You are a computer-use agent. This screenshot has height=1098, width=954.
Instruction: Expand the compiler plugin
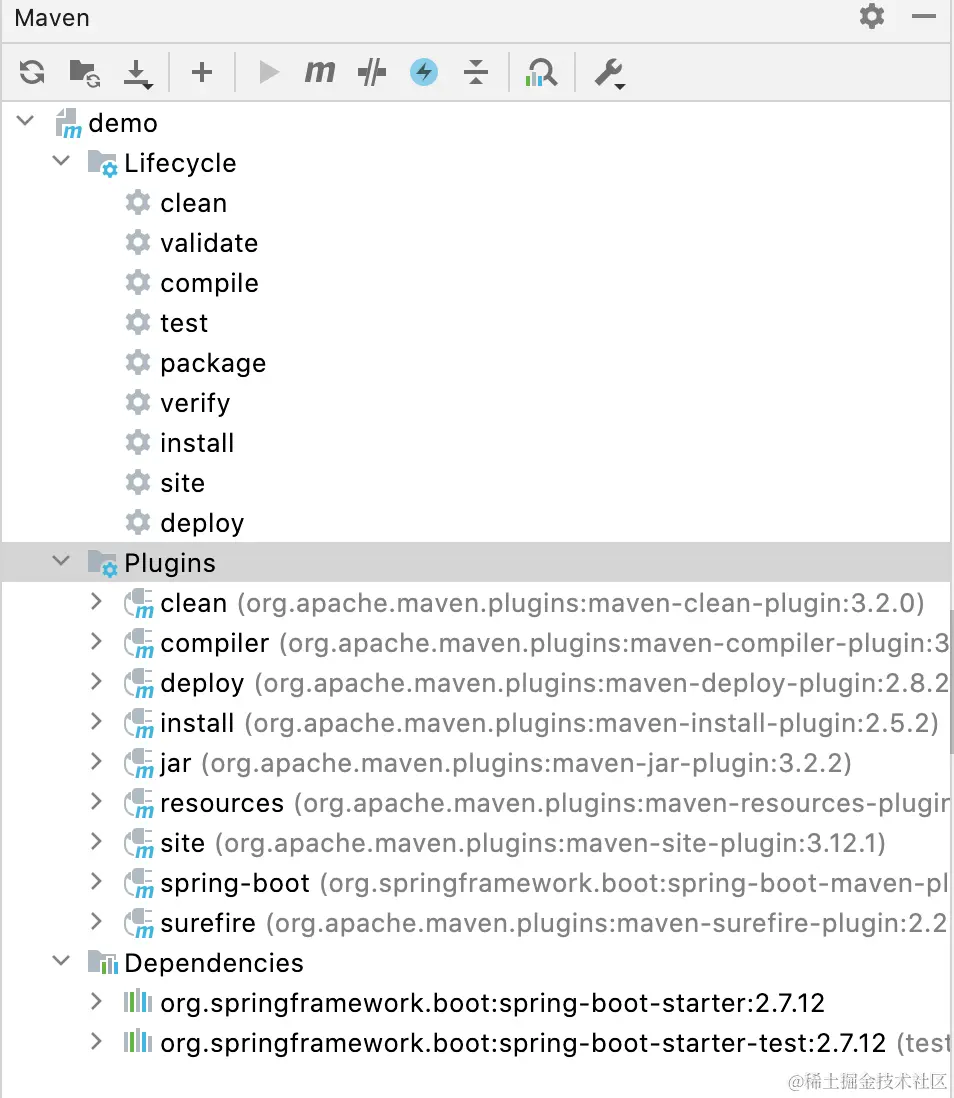[x=97, y=641]
